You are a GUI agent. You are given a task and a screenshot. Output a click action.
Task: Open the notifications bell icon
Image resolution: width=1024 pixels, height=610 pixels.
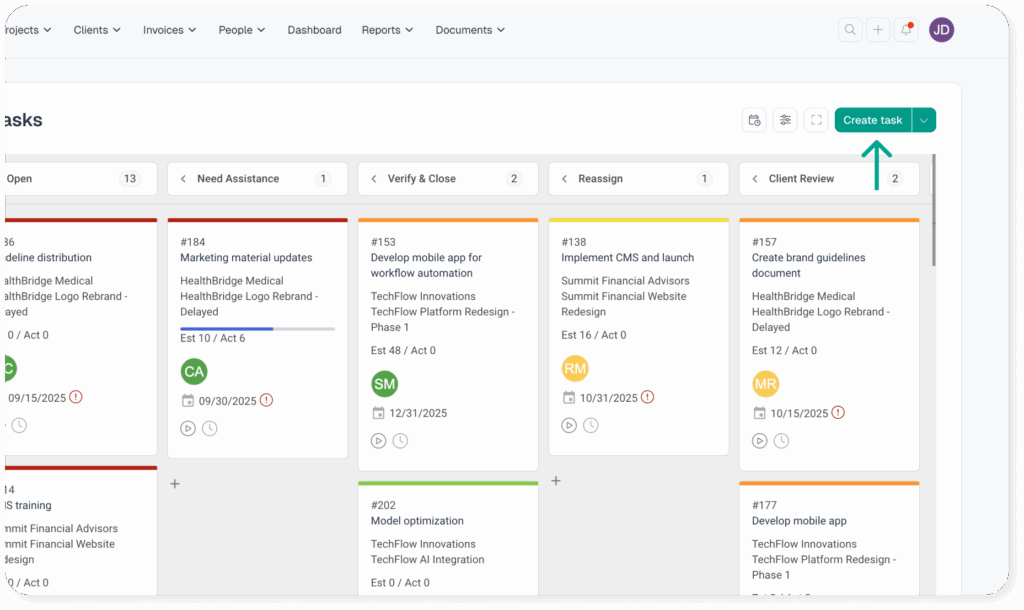[906, 30]
